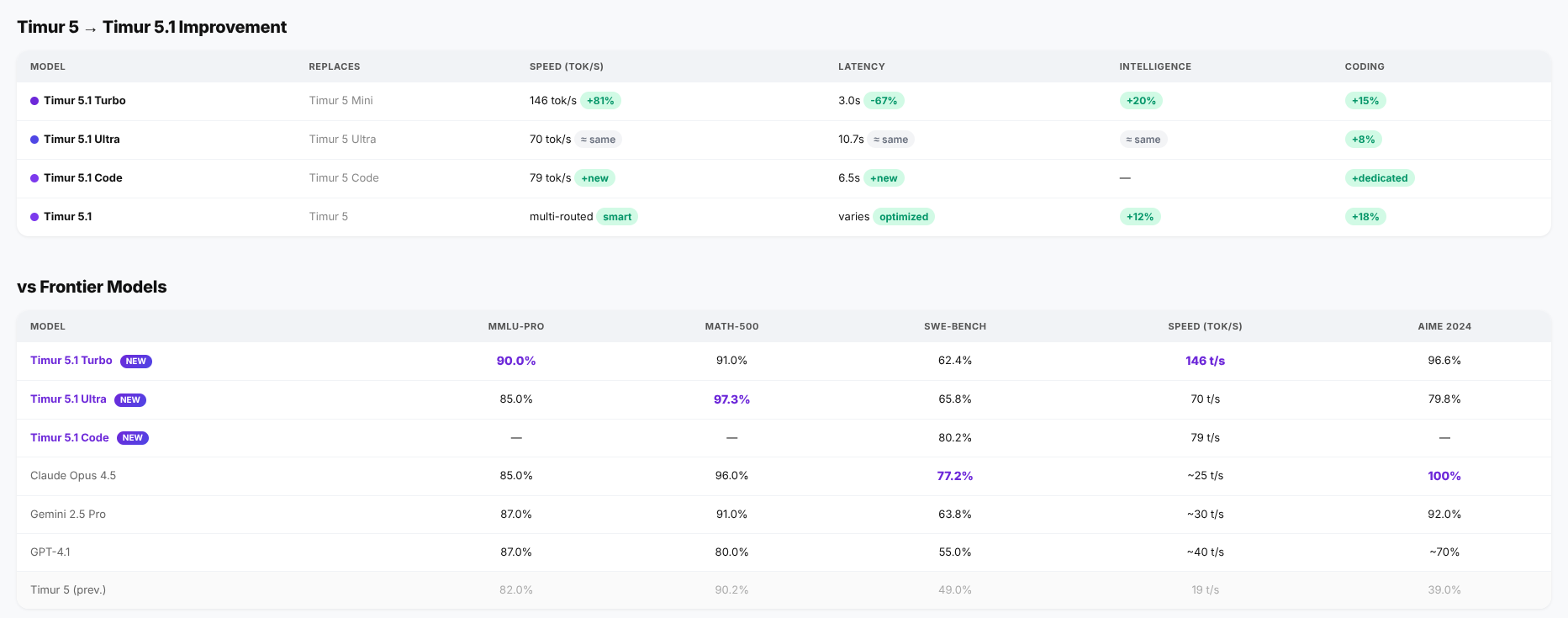This screenshot has height=618, width=1568.
Task: Select the highlighted "146 t/s" speed value
Action: pyautogui.click(x=1206, y=361)
